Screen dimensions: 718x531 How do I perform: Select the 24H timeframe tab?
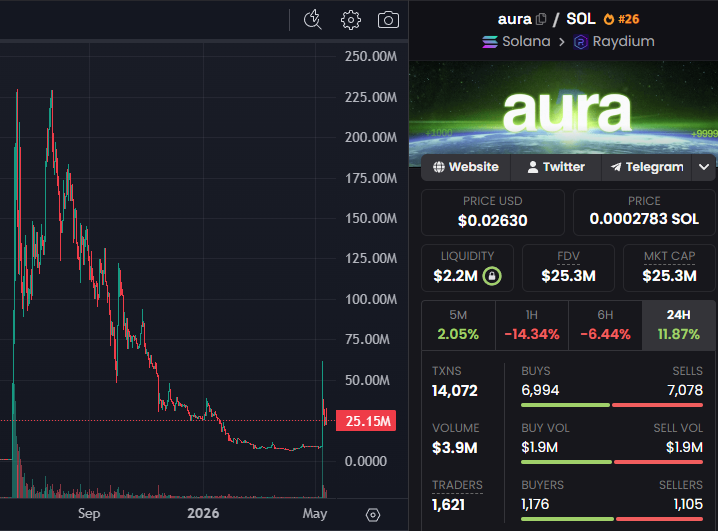point(678,325)
